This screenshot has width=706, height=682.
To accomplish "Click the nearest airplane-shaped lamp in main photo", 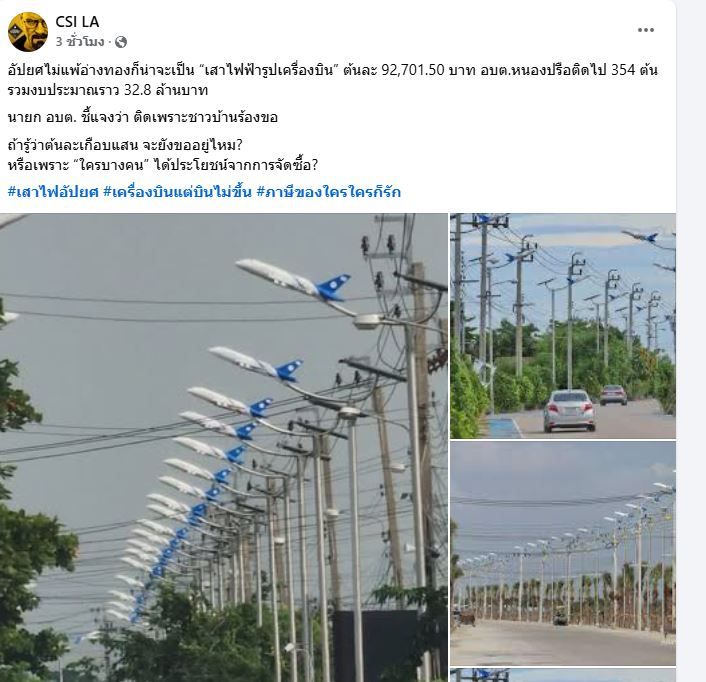I will [294, 280].
